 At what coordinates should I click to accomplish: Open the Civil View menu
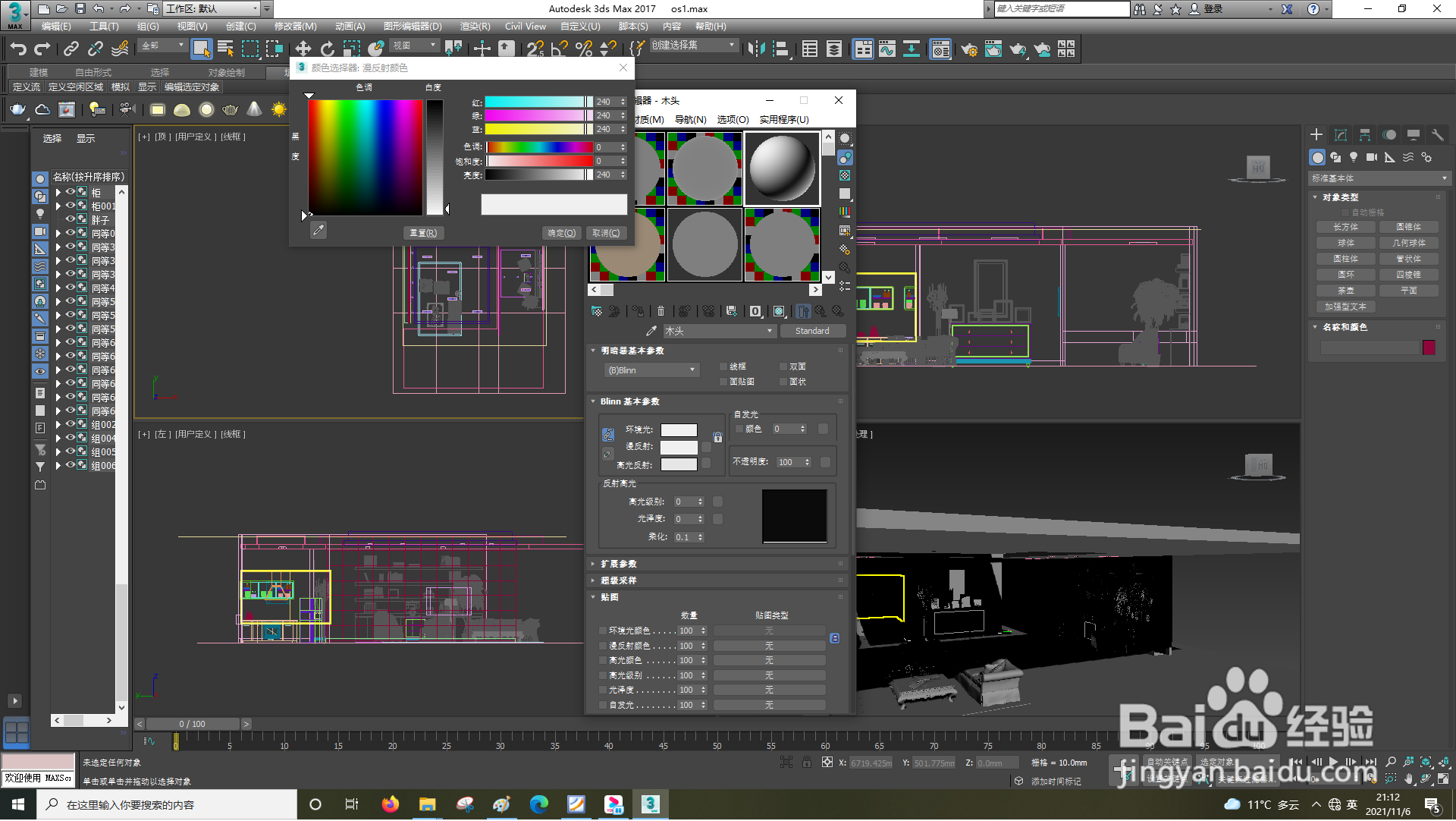pyautogui.click(x=526, y=27)
